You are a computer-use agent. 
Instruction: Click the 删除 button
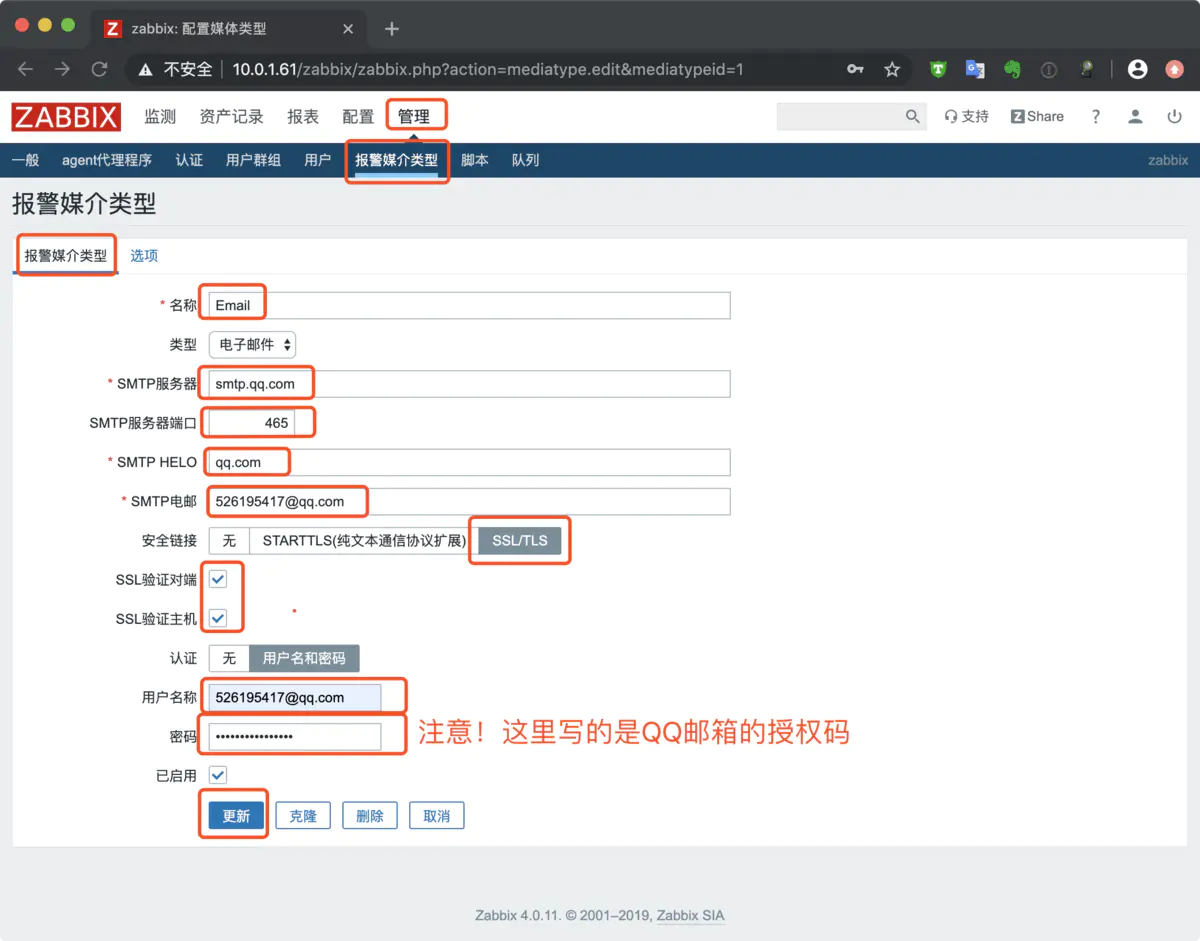tap(370, 816)
